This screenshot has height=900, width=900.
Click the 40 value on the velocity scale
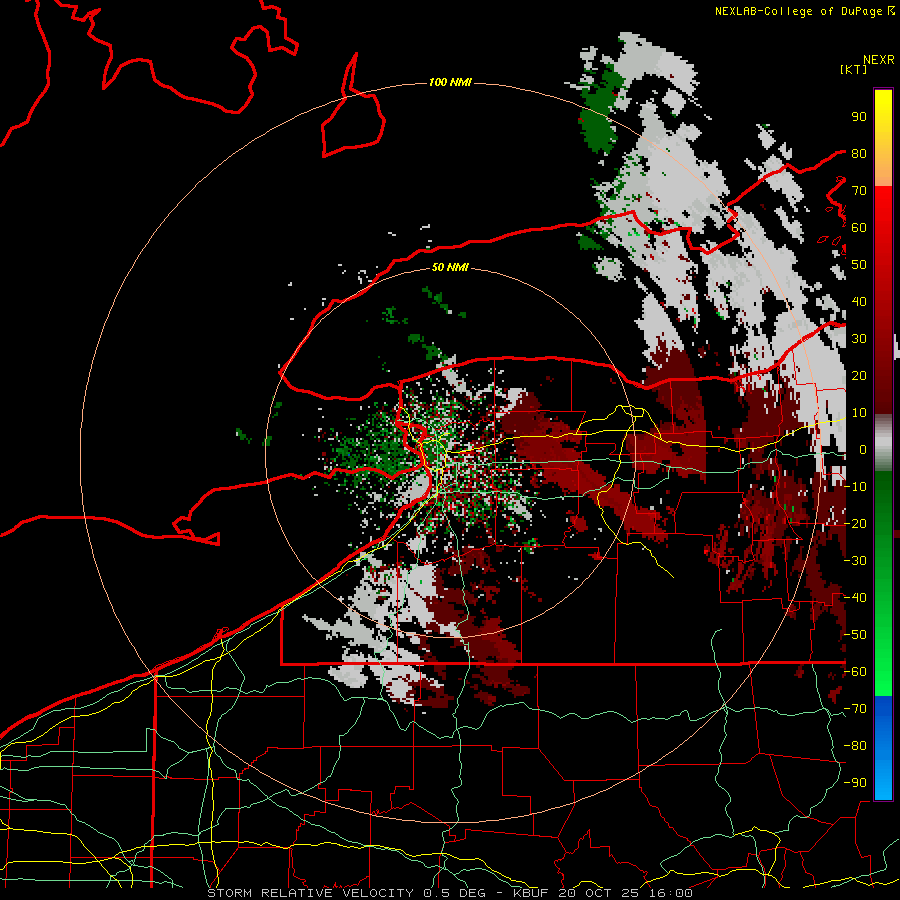(859, 301)
